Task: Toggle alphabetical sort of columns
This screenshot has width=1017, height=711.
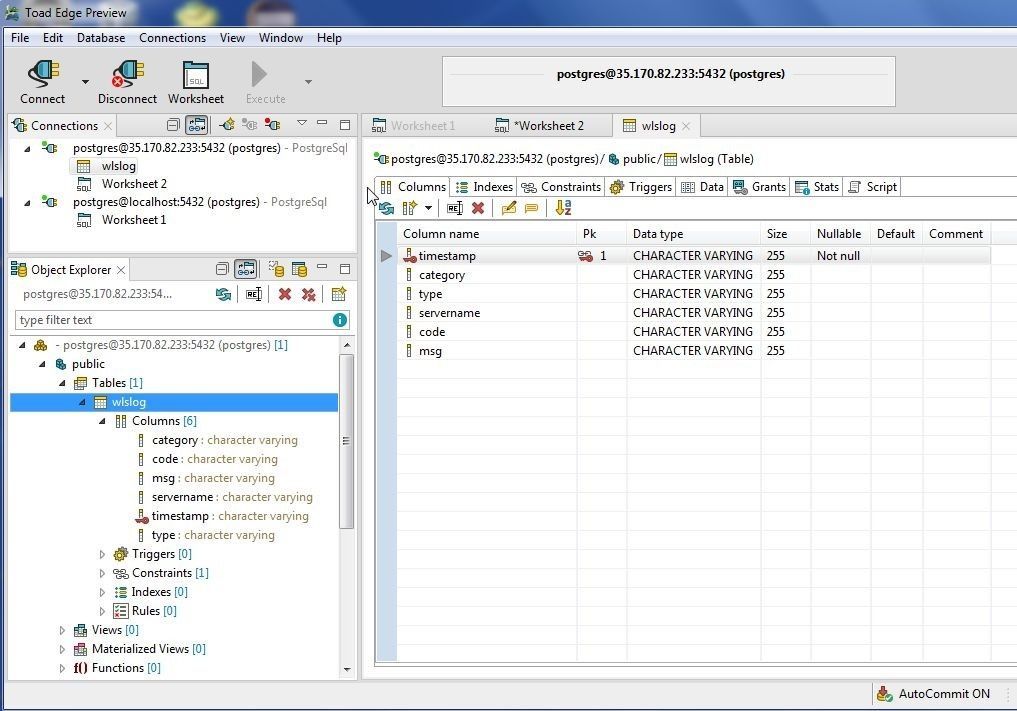Action: [x=563, y=208]
